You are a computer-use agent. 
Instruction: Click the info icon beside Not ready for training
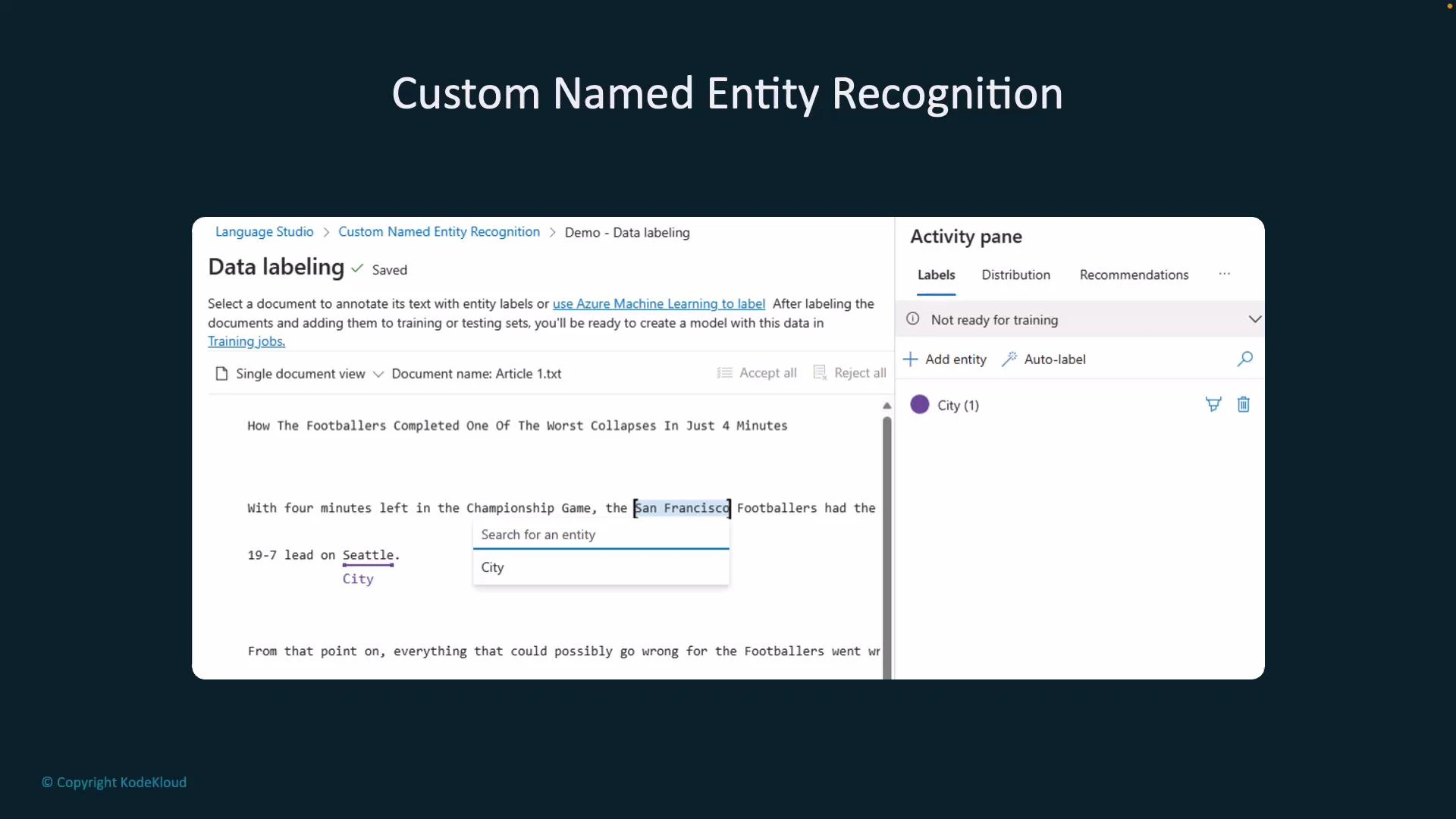[x=912, y=319]
